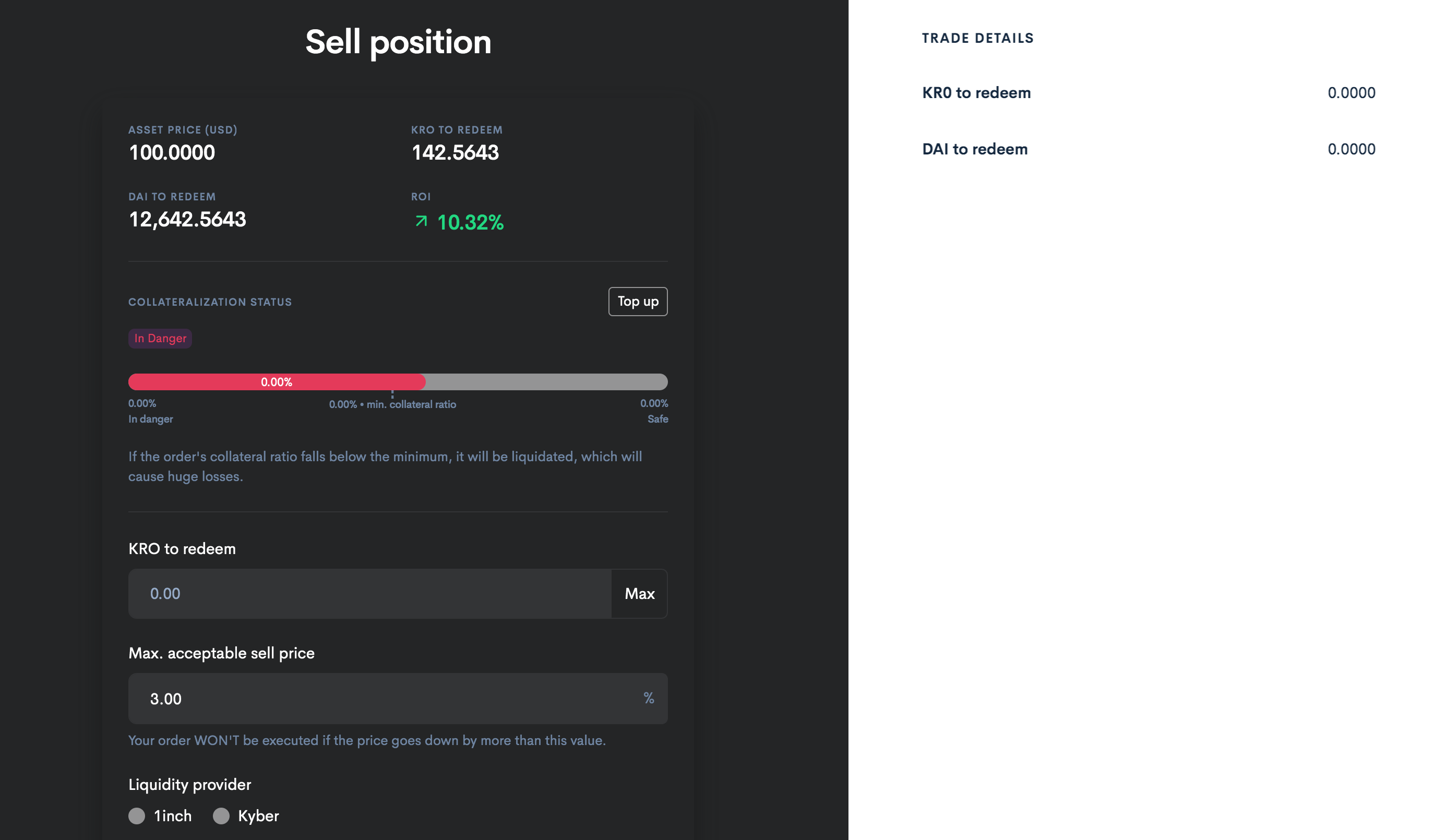Click the Safe label under progress bar

[657, 418]
